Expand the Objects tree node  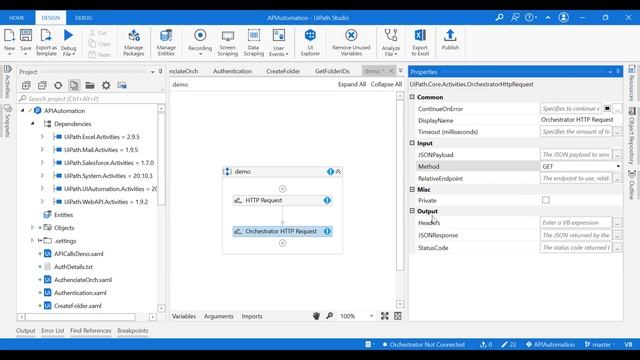point(33,227)
